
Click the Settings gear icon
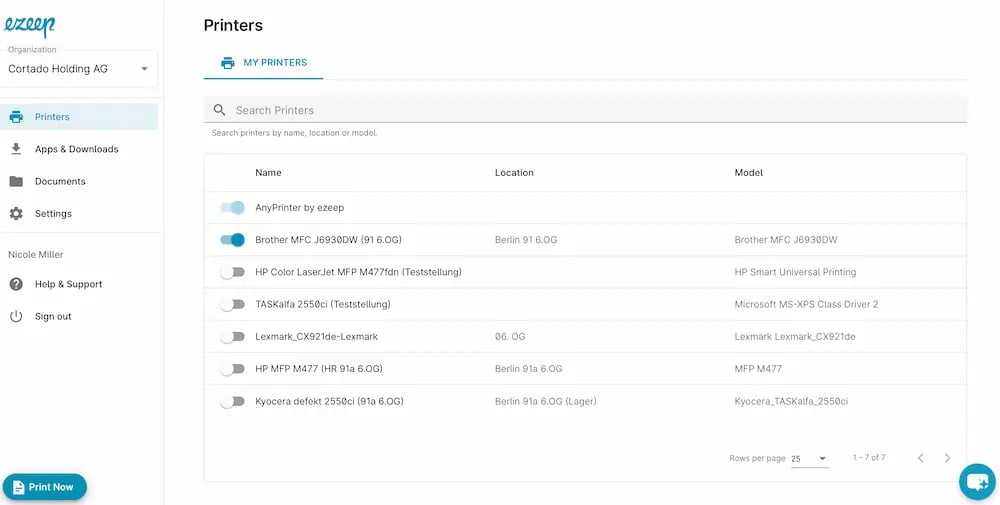(x=16, y=213)
